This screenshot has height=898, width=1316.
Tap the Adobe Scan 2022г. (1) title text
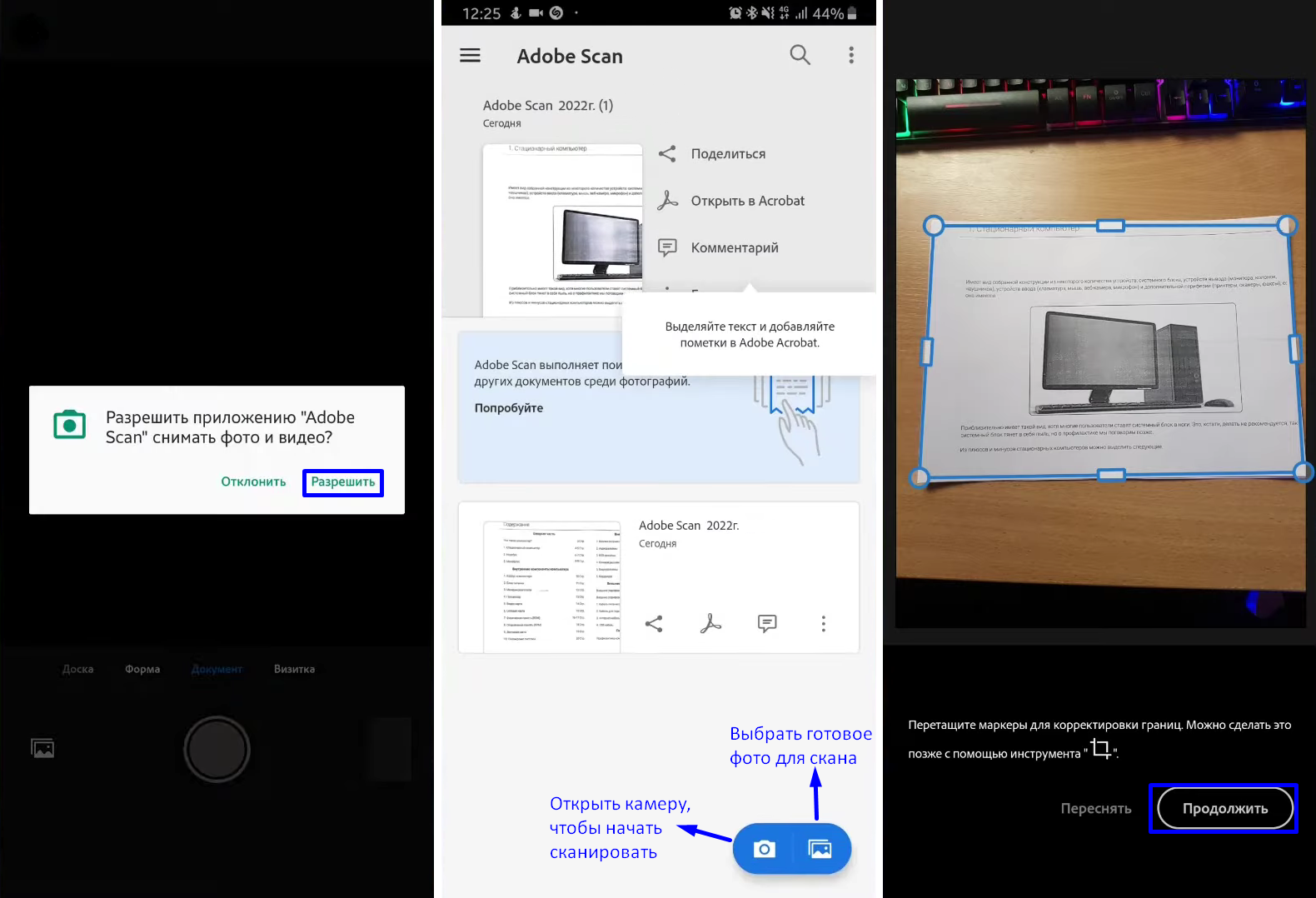548,106
